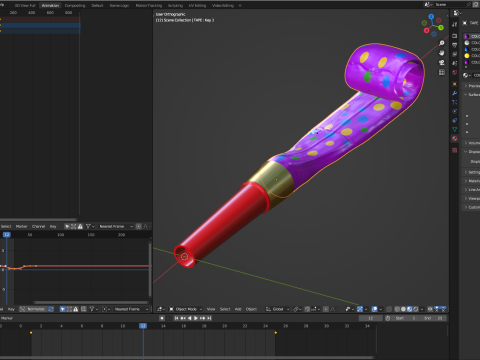Switch to the Compositing workspace tab
Image resolution: width=480 pixels, height=360 pixels.
click(x=75, y=5)
